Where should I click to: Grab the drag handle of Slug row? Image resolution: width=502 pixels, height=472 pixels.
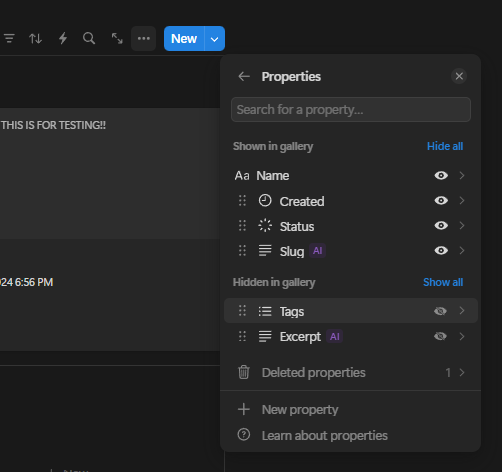[x=242, y=251]
